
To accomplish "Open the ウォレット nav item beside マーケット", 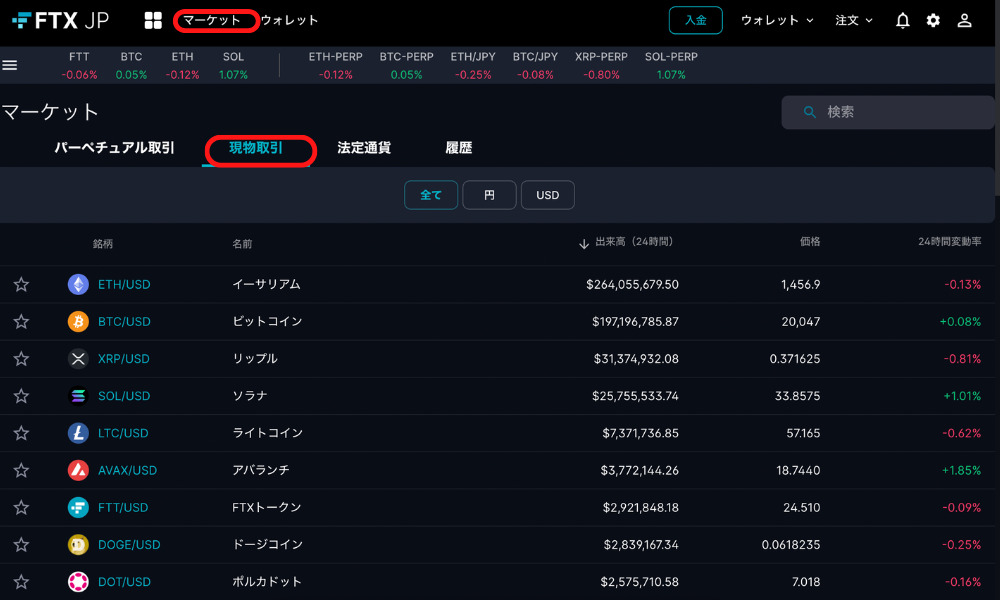I will point(290,20).
